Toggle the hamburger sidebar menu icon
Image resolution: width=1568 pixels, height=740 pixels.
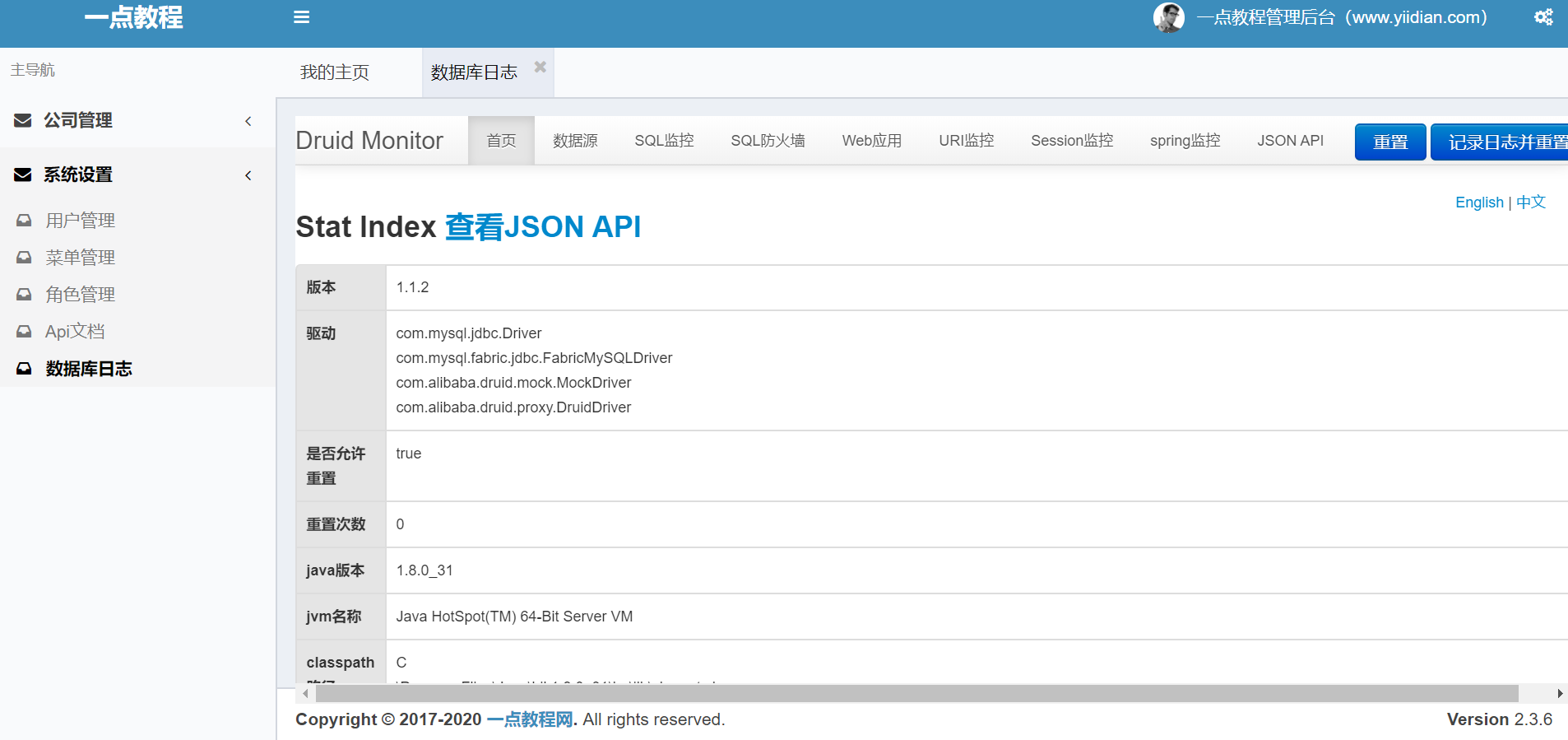click(301, 17)
